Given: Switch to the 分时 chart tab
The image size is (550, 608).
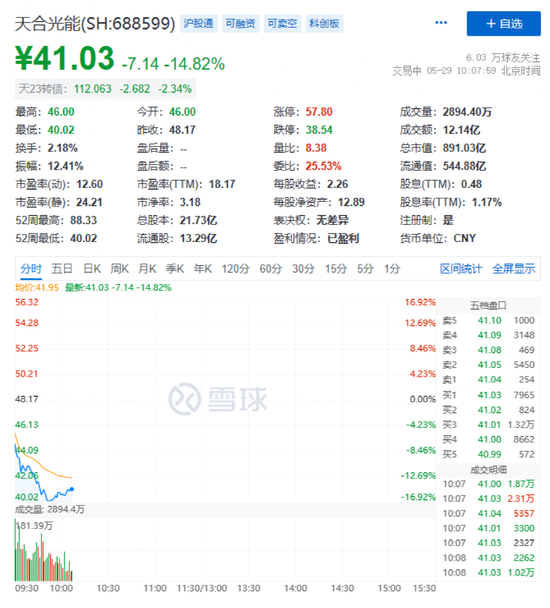Looking at the screenshot, I should click(x=31, y=269).
